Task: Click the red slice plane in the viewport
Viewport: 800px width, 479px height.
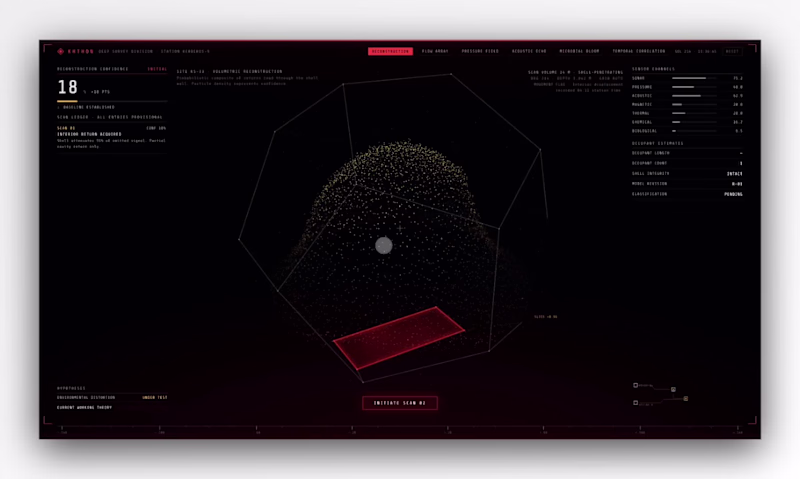Action: [399, 338]
